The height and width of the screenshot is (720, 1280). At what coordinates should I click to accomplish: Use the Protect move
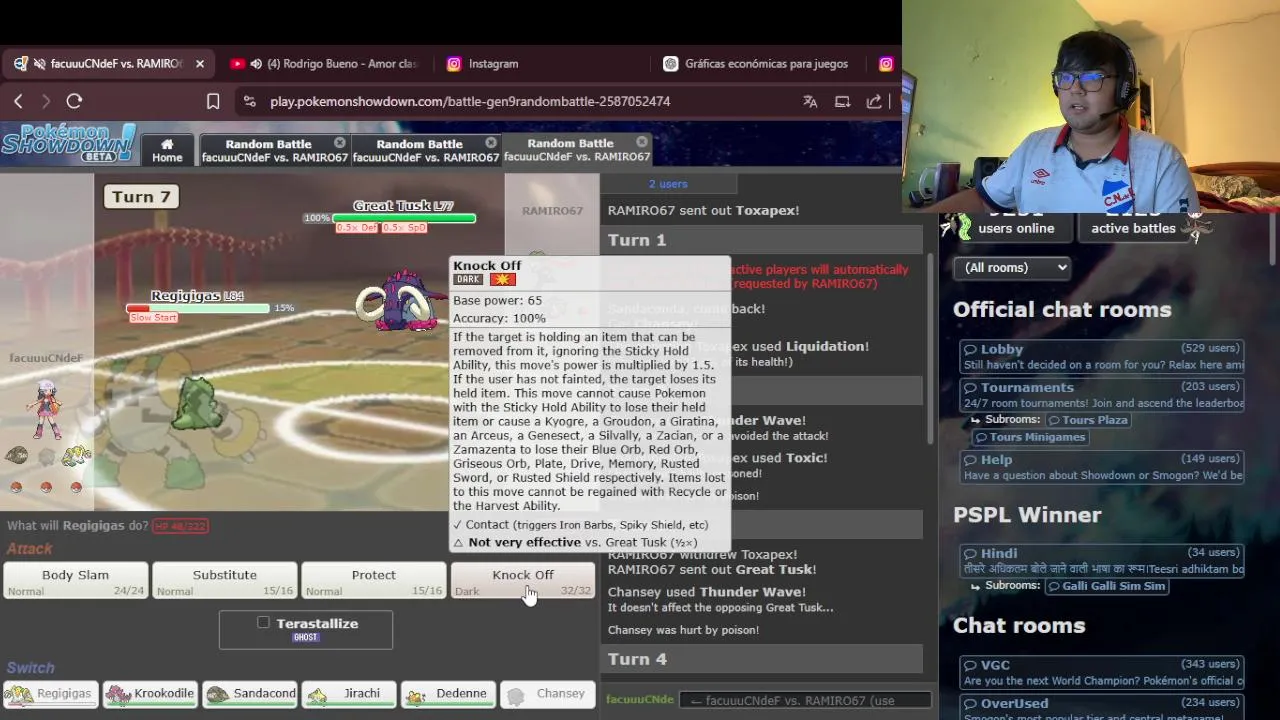[x=374, y=581]
